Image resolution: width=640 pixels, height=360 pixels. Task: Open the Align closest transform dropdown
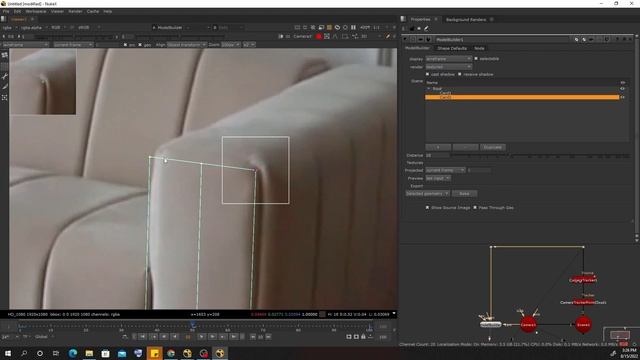pos(187,44)
